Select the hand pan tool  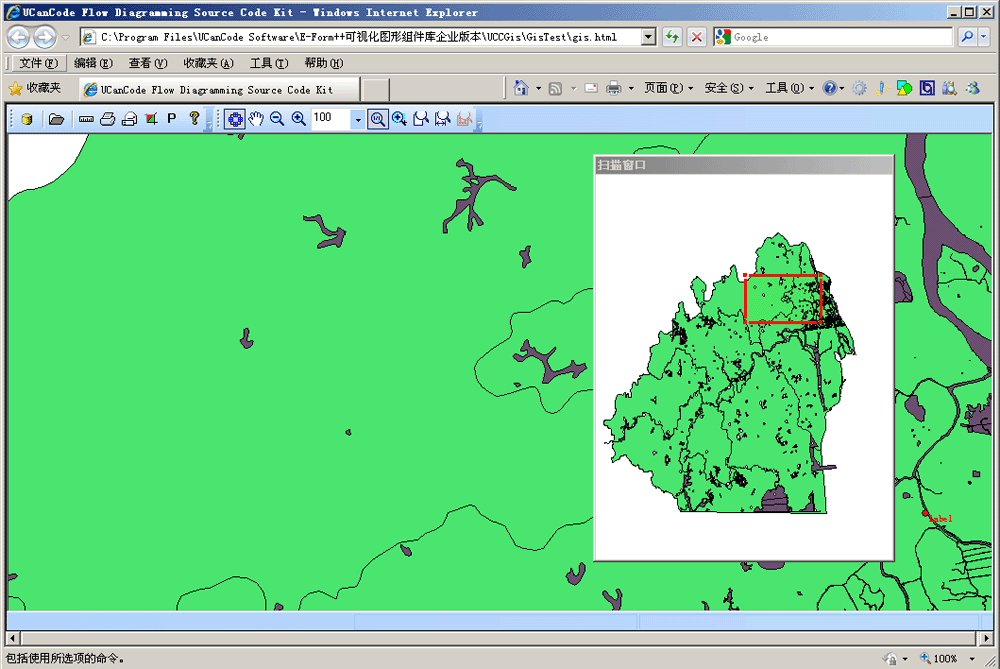tap(256, 119)
